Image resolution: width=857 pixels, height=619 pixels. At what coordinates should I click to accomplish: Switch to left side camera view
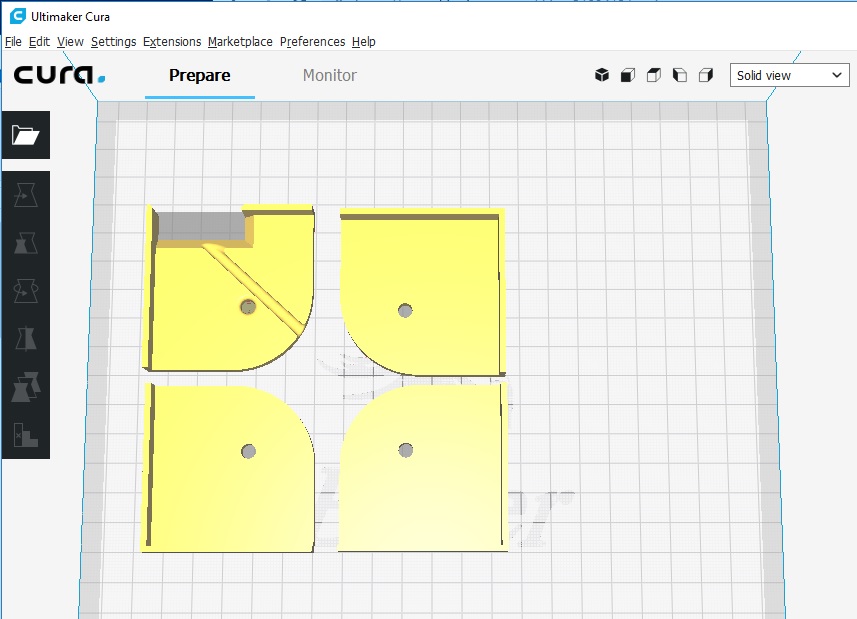pyautogui.click(x=680, y=75)
